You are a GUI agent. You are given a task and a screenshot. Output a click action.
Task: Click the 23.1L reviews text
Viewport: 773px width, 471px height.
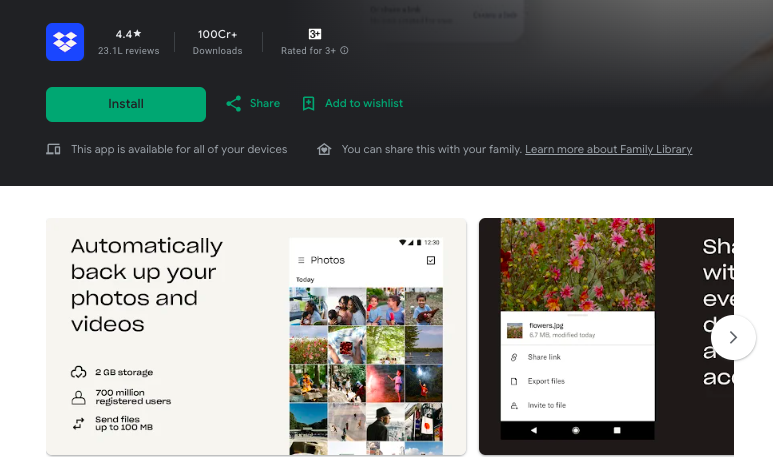click(x=128, y=51)
